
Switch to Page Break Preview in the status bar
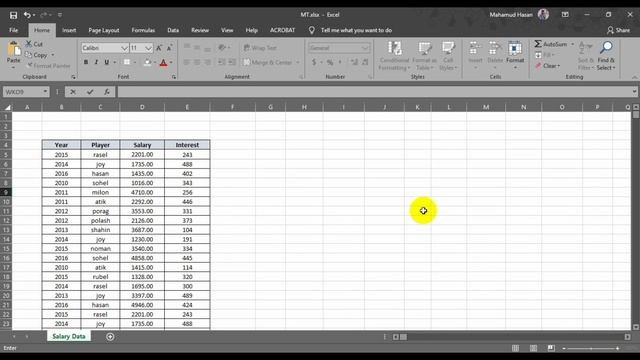point(551,348)
